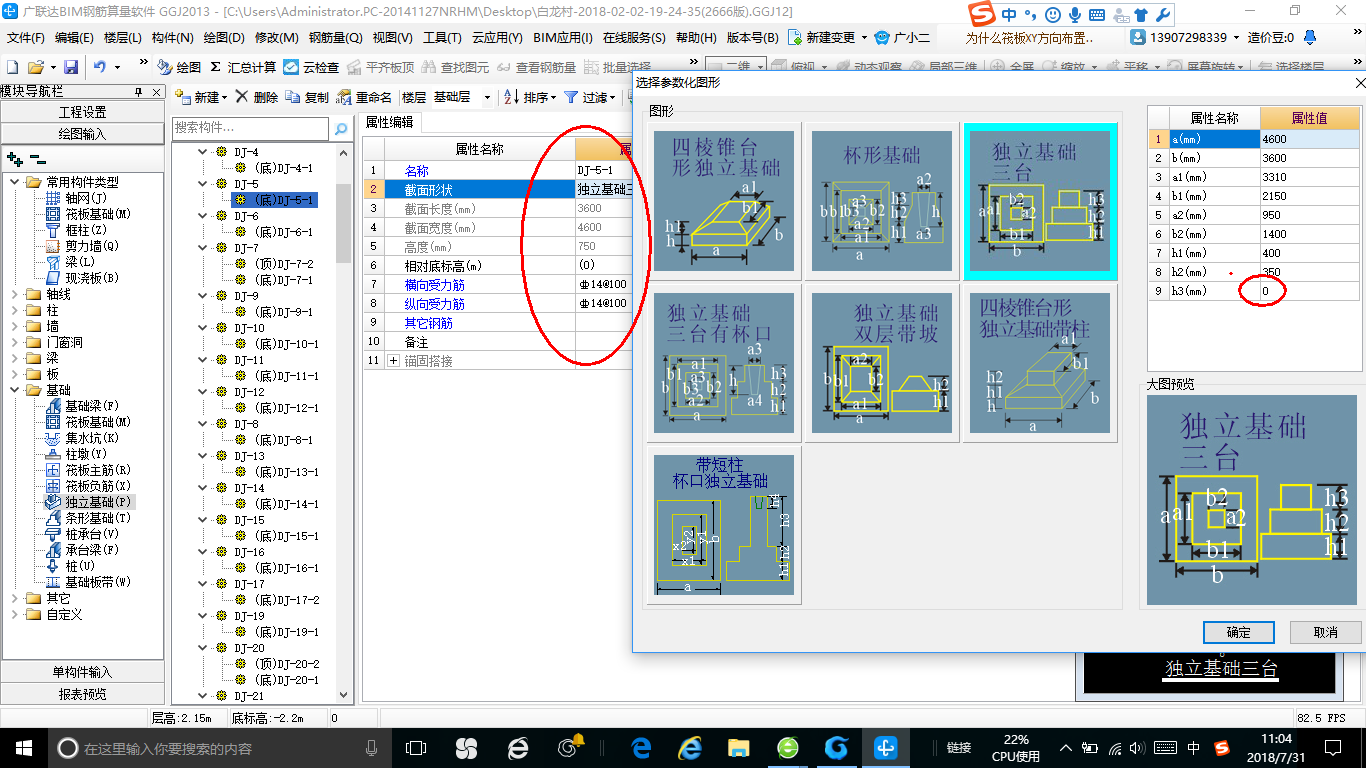Open the 工具(T) menu
Image resolution: width=1366 pixels, height=768 pixels.
(442, 37)
